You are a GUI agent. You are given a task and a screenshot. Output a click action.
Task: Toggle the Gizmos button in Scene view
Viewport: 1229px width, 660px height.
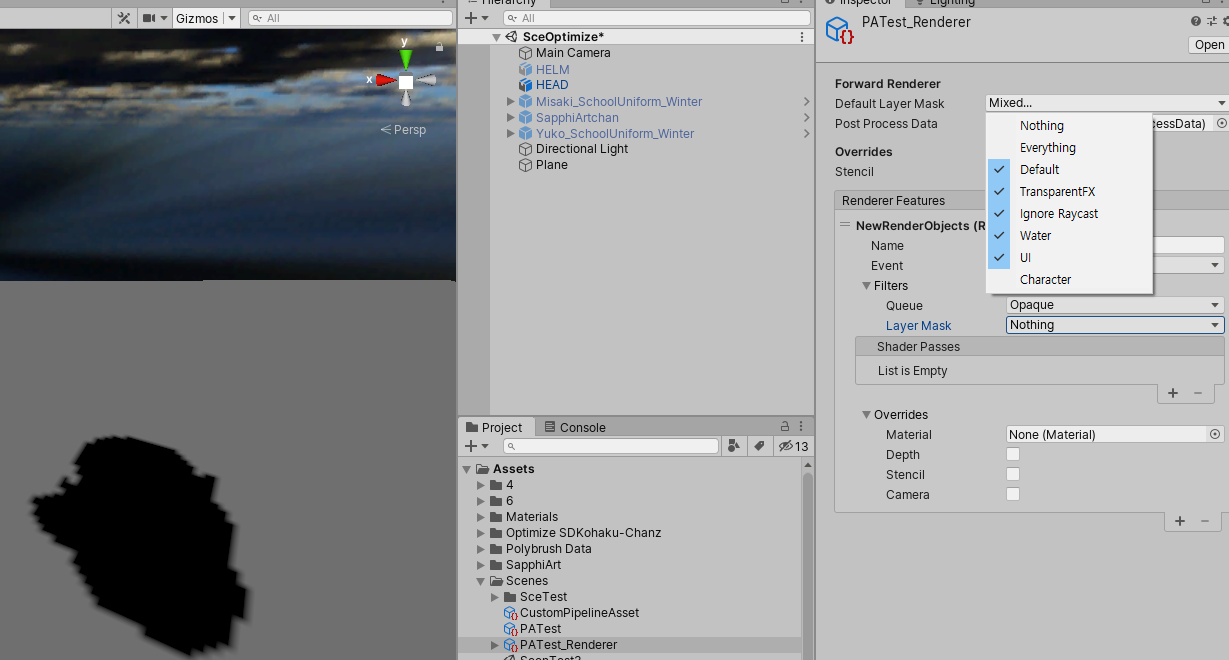click(x=197, y=18)
